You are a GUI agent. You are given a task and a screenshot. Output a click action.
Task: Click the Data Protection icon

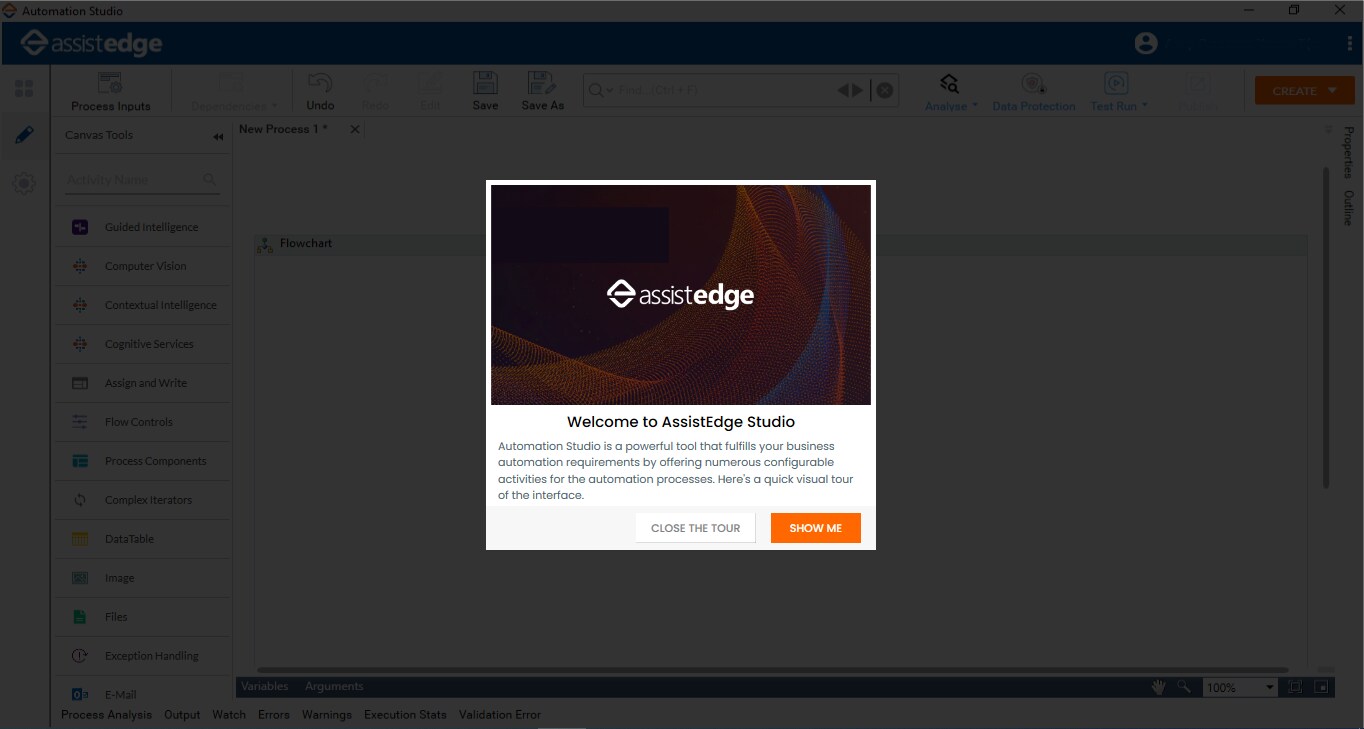[1034, 91]
